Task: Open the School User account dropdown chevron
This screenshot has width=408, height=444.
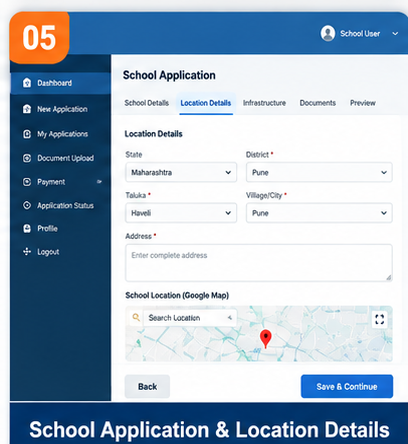Action: tap(395, 34)
